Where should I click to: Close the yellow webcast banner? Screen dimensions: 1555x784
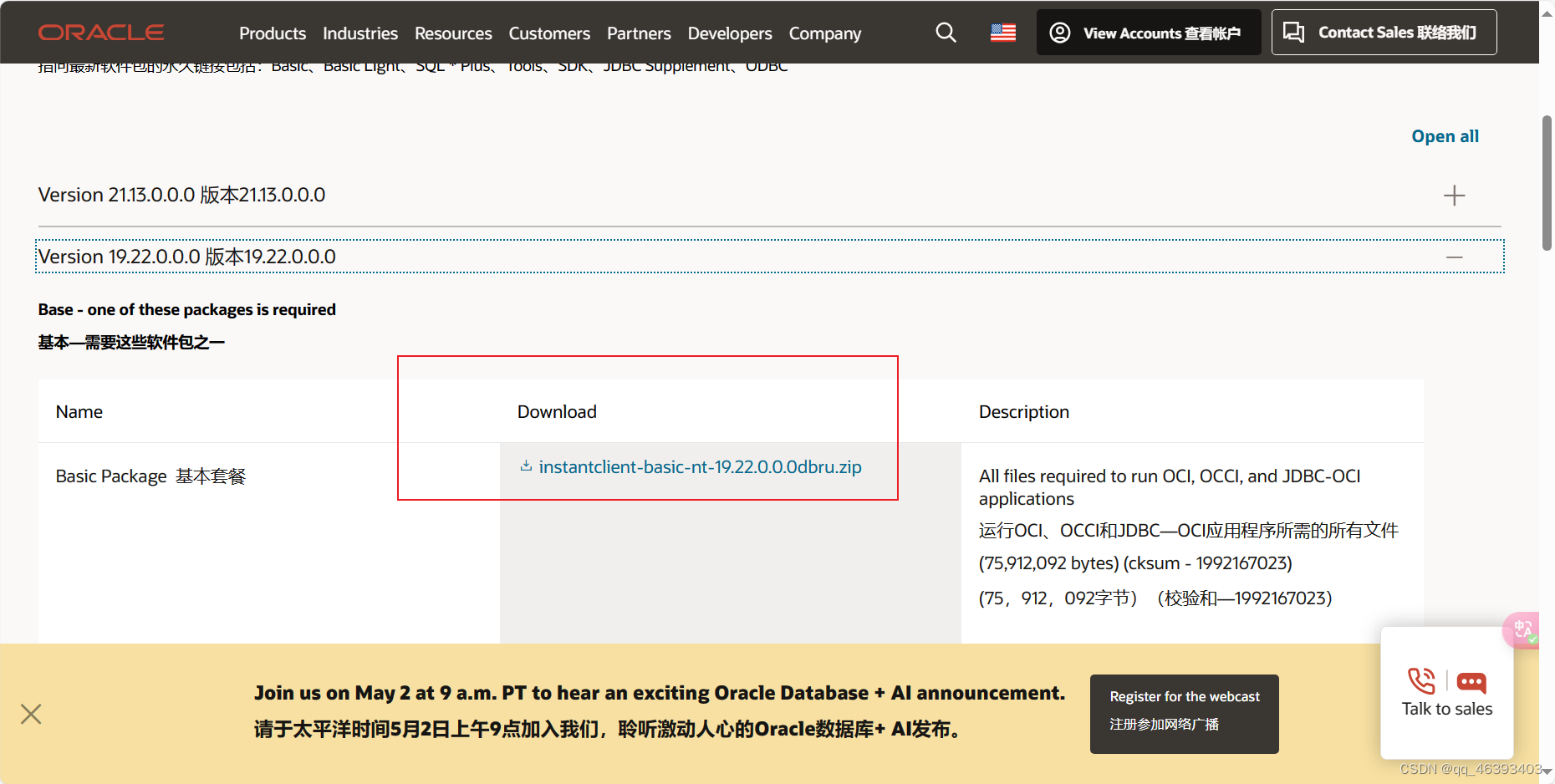coord(31,714)
